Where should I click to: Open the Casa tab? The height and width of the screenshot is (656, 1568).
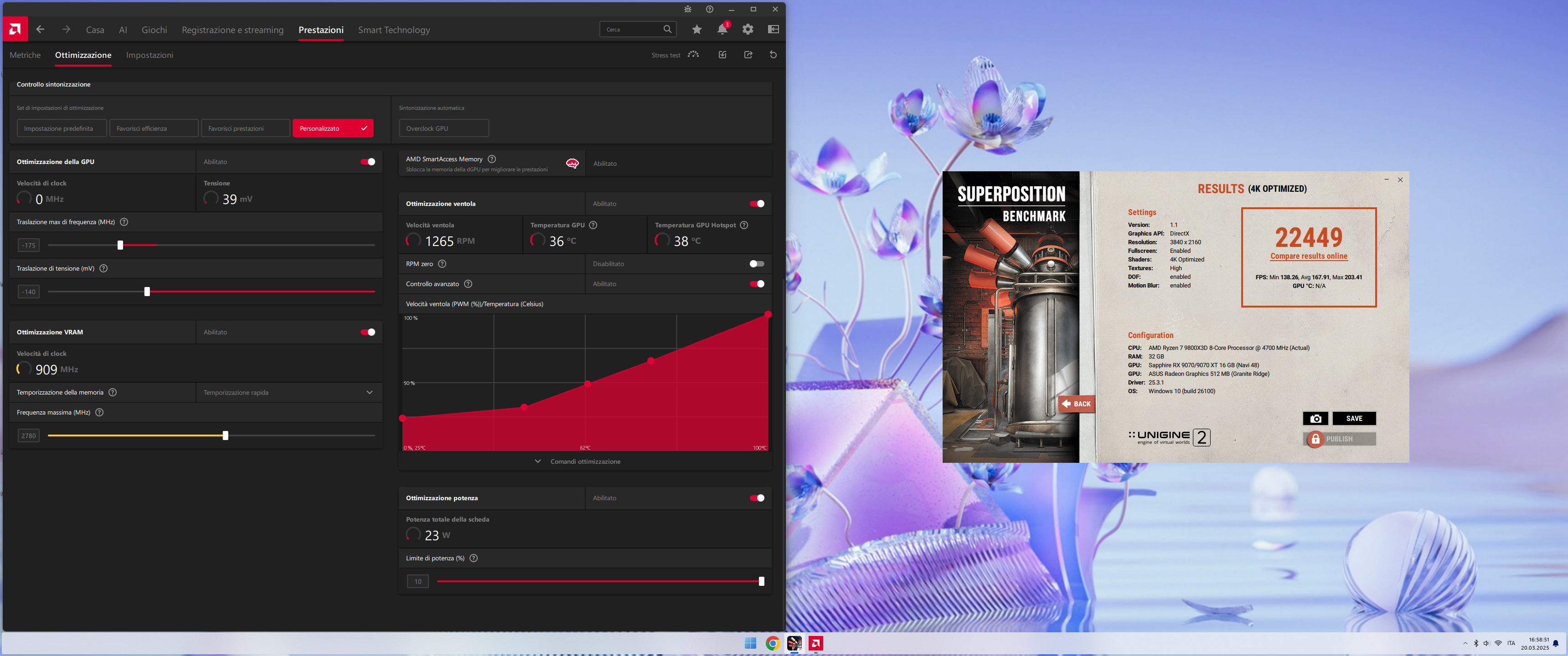[x=95, y=30]
